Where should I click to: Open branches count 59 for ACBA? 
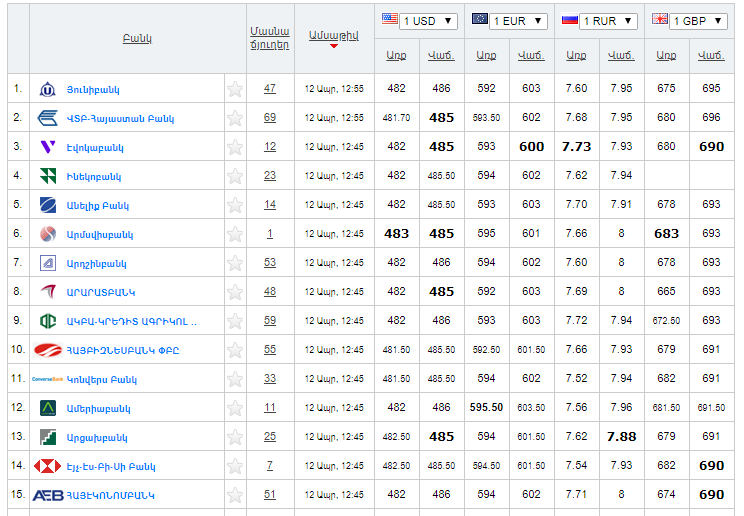pos(270,320)
